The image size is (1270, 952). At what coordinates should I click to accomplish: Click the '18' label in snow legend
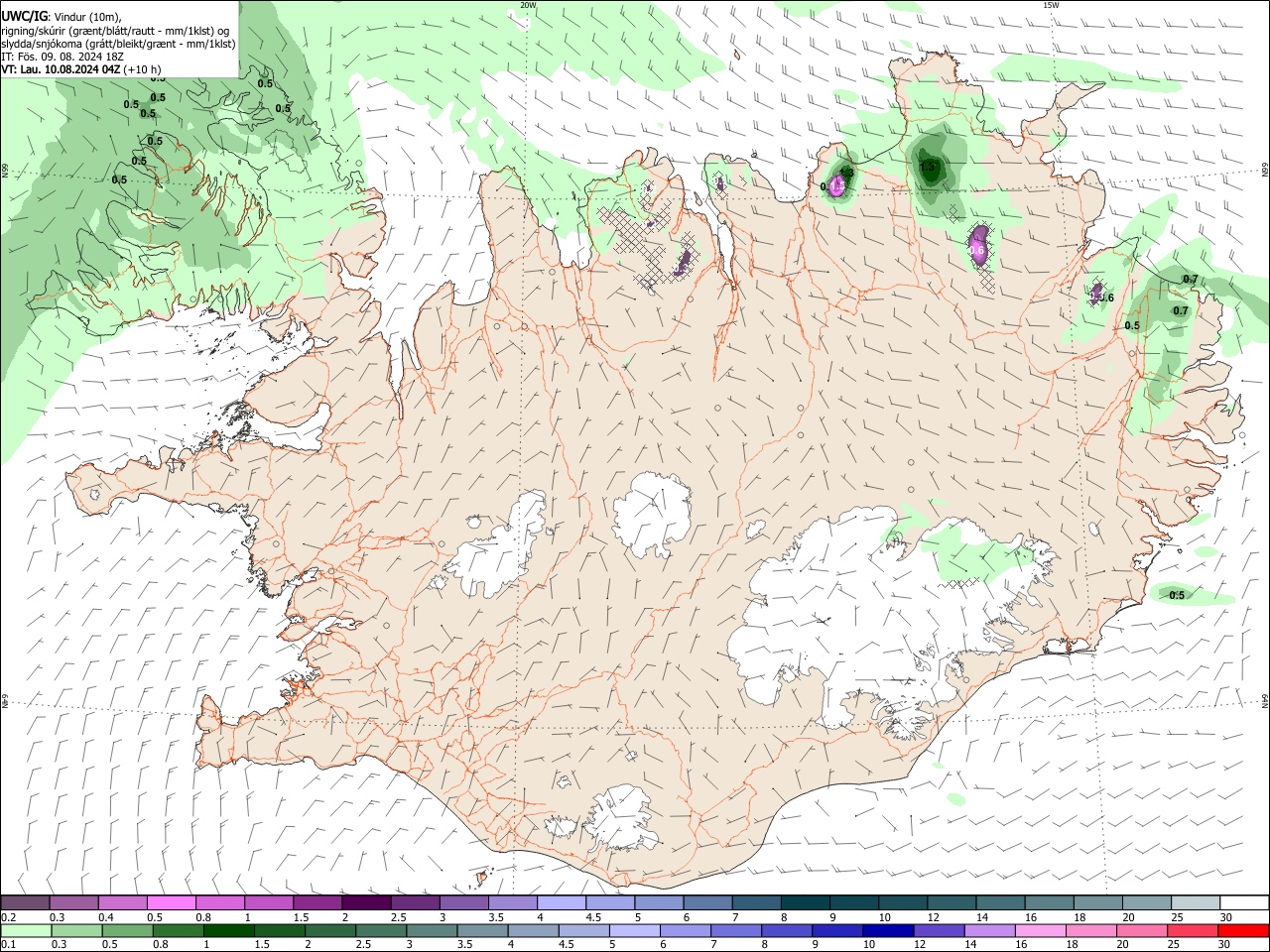[x=1079, y=917]
